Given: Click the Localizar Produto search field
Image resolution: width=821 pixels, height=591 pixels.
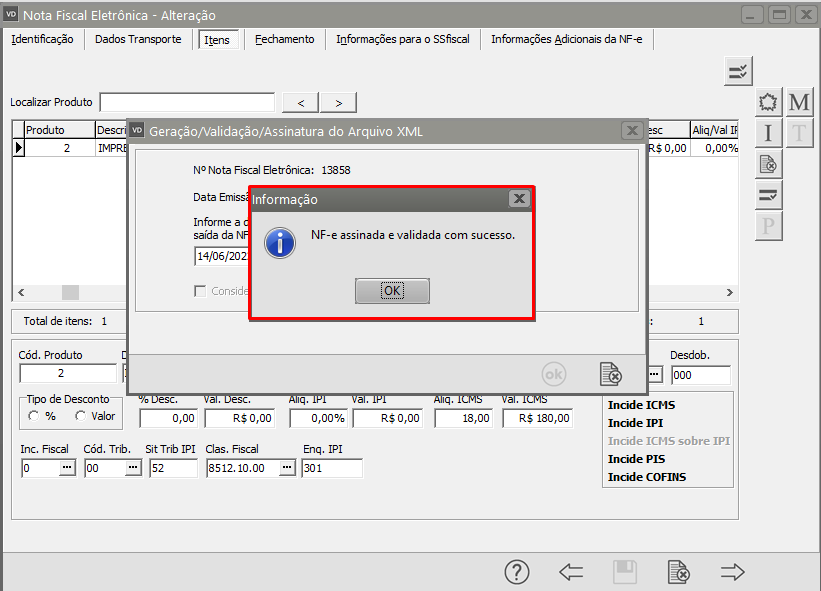Looking at the screenshot, I should click(x=187, y=102).
